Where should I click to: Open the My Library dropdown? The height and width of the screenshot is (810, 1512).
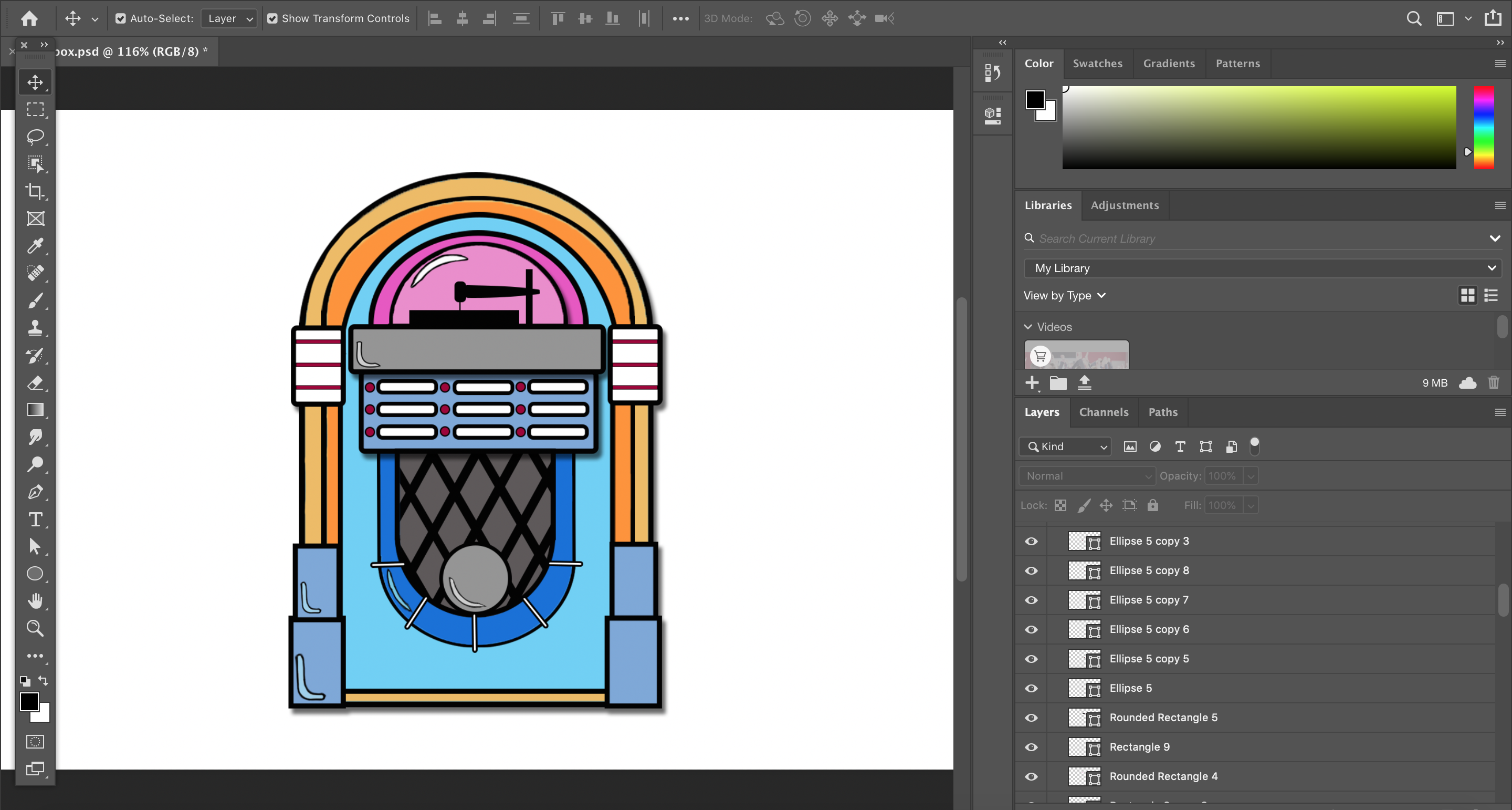tap(1262, 268)
